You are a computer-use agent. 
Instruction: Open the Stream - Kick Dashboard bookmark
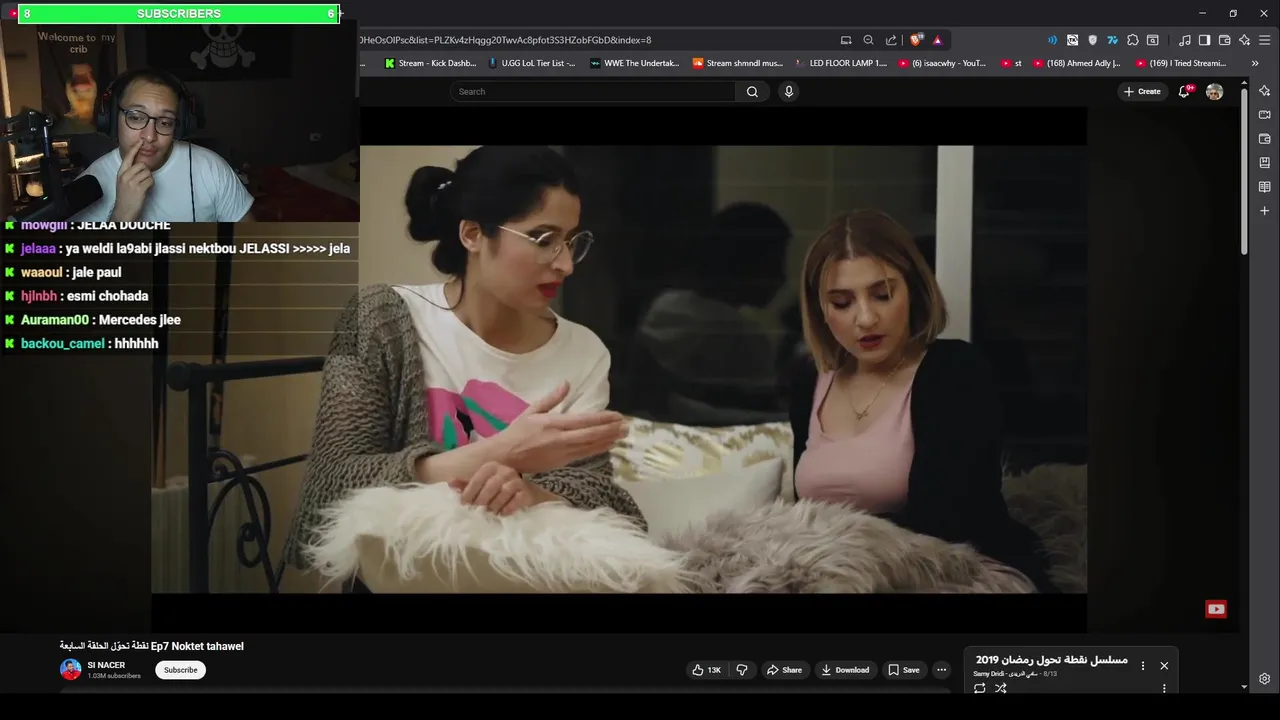(431, 63)
